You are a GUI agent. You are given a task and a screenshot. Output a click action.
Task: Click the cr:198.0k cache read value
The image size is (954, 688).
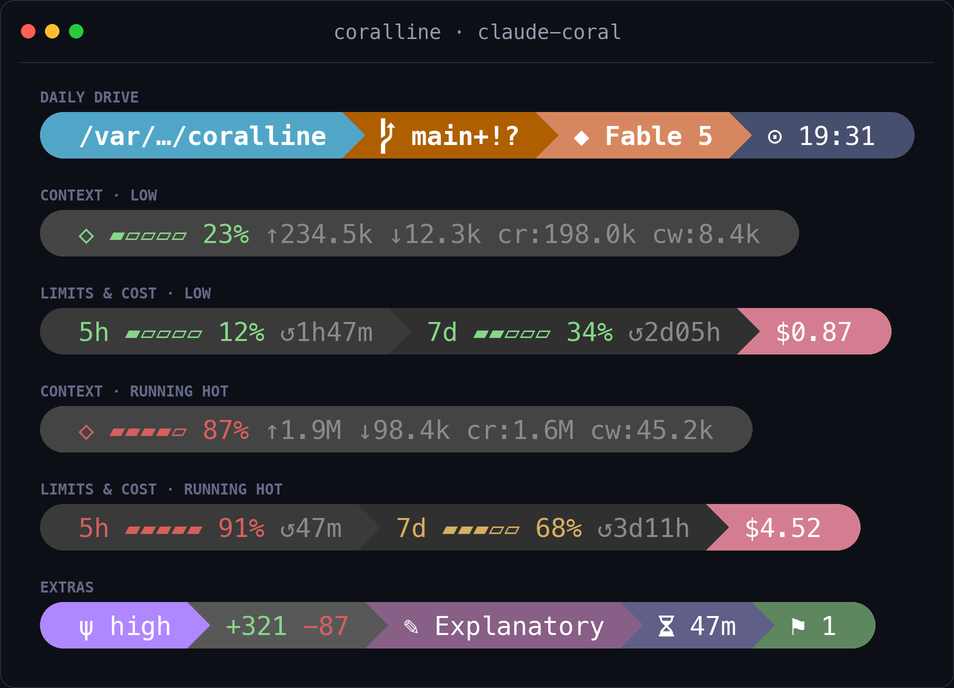pos(566,234)
